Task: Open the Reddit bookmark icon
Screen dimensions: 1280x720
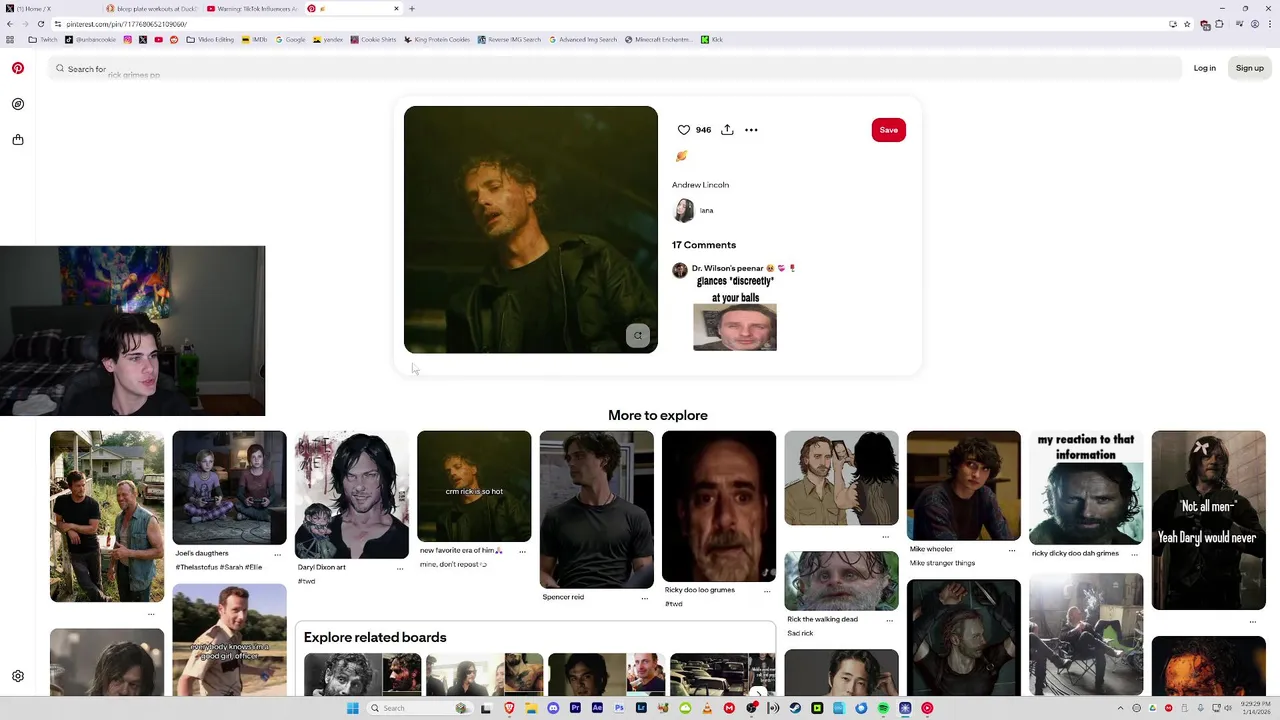Action: click(174, 40)
